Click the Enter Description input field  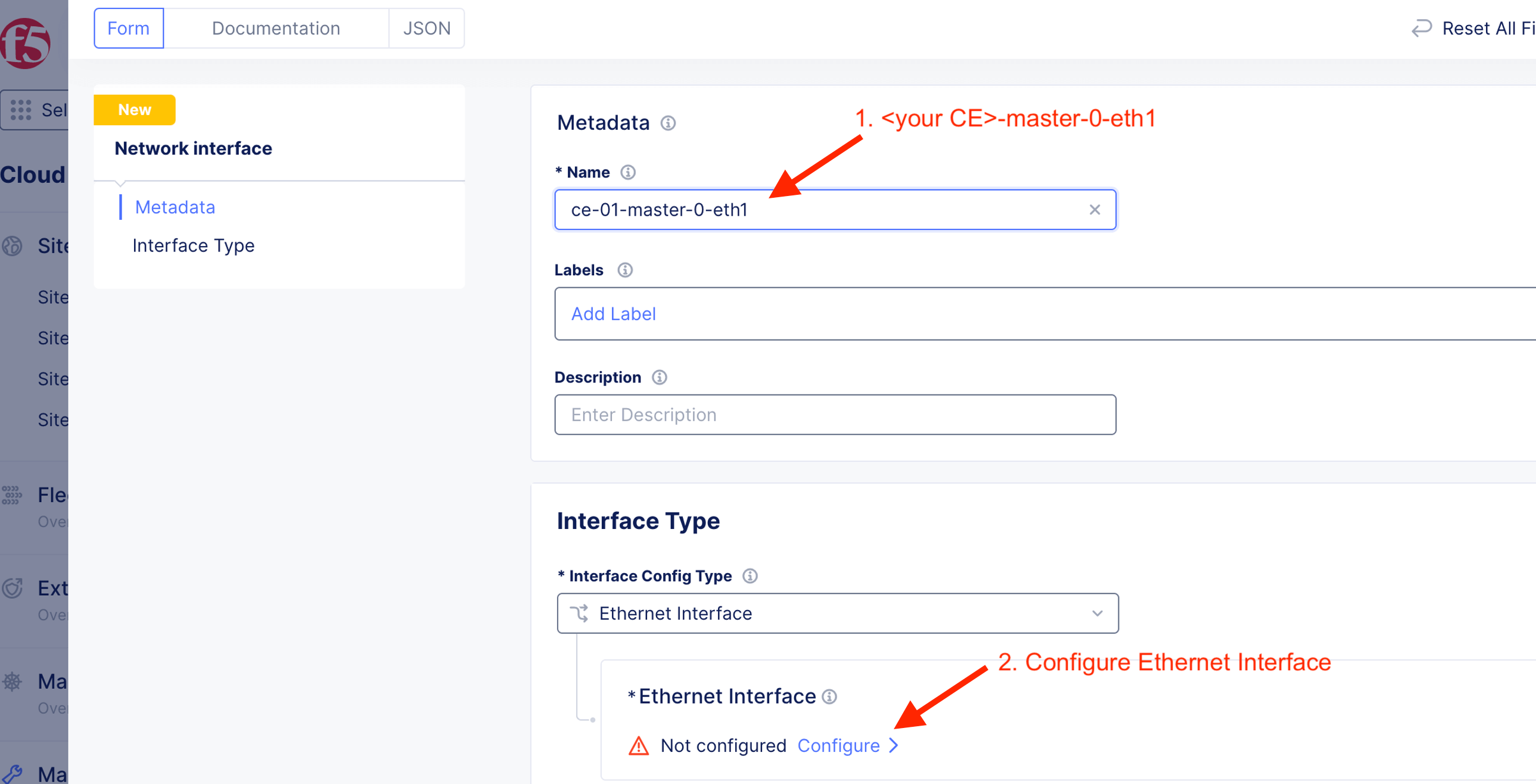834,415
